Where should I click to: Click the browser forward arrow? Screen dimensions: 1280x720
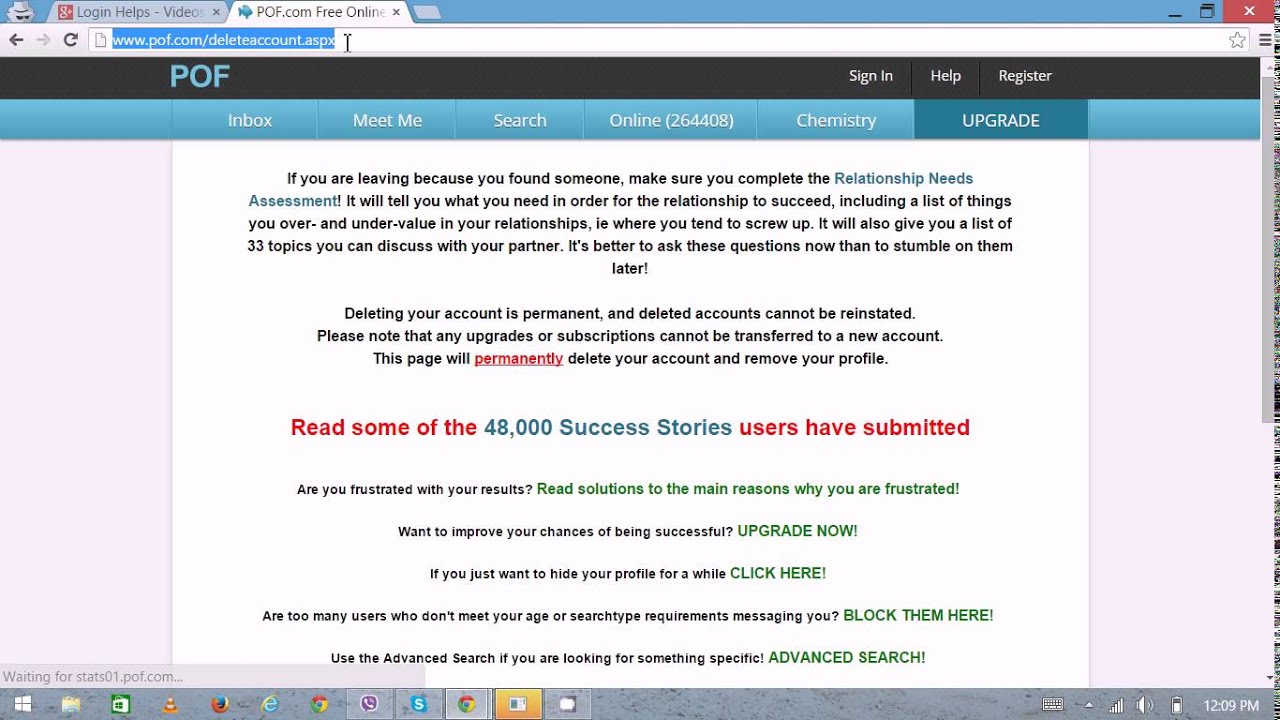coord(43,40)
